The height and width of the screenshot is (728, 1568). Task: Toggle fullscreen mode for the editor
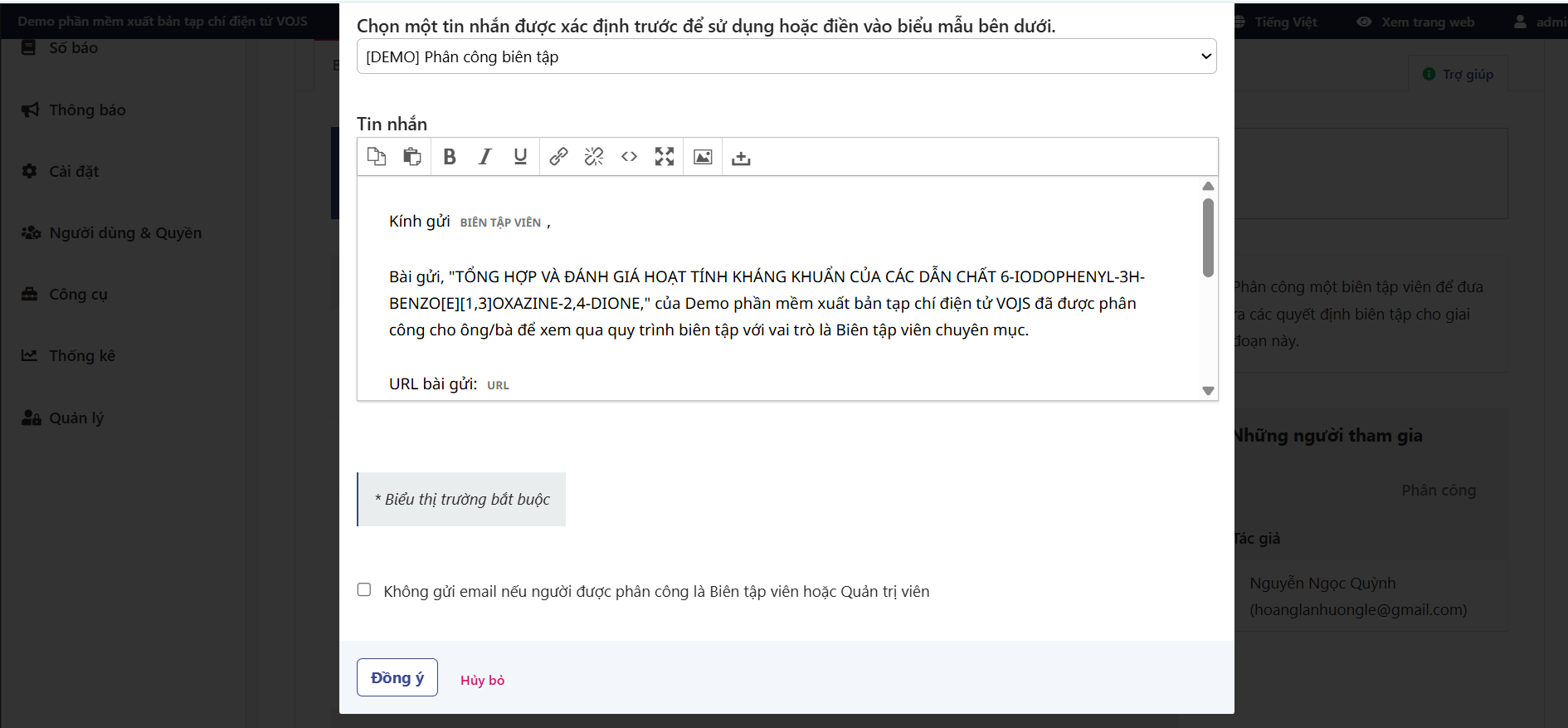point(665,157)
